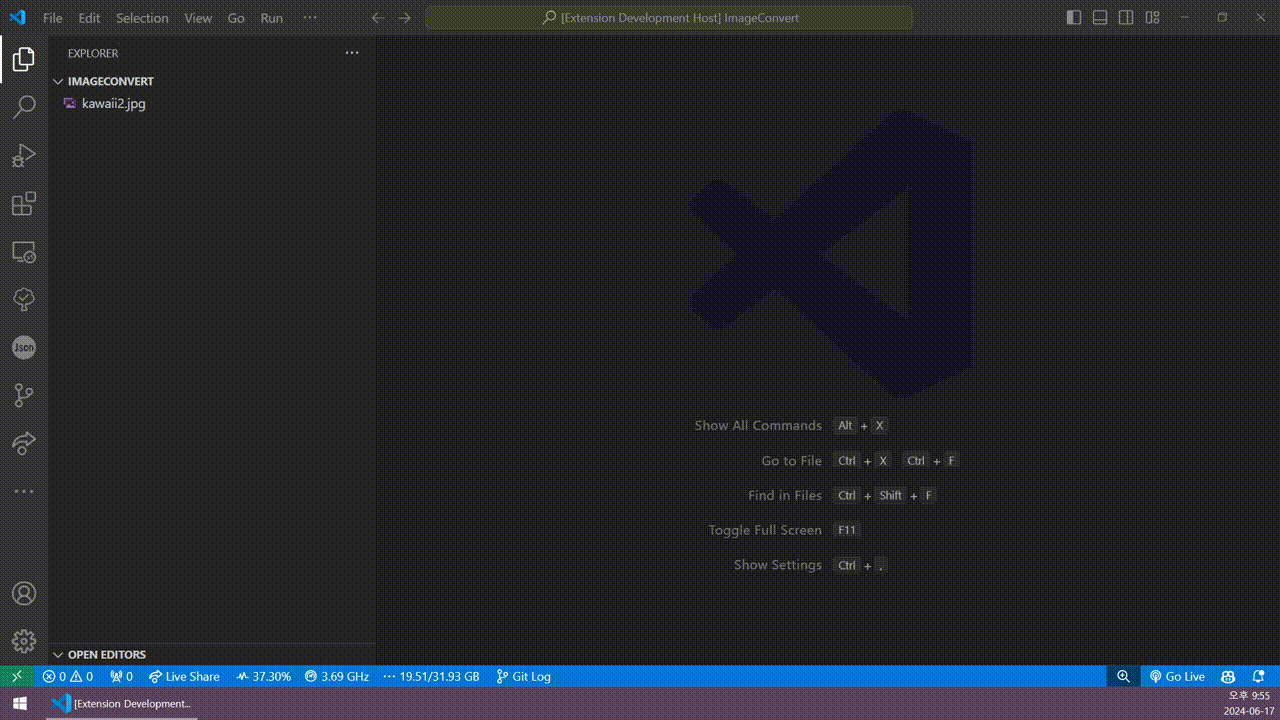The height and width of the screenshot is (720, 1280).
Task: Toggle the bottom panel layout button
Action: click(x=1100, y=18)
